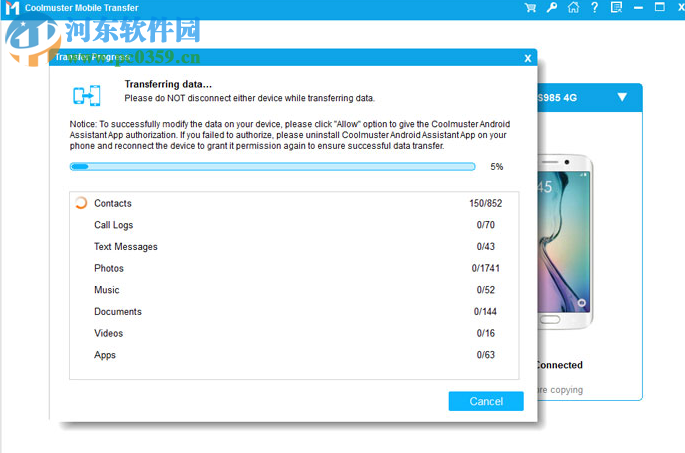Click the S985 4G device name

(557, 98)
